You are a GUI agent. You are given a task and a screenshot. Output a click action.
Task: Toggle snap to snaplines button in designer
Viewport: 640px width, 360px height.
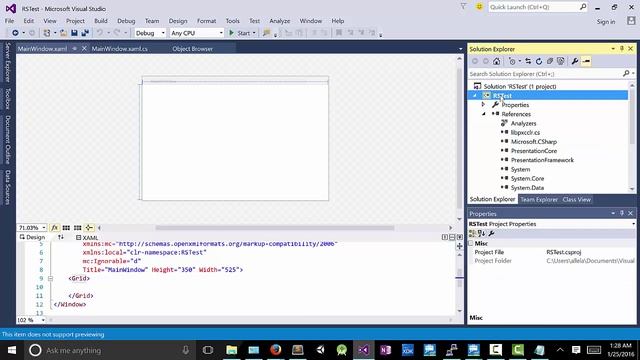(x=89, y=228)
